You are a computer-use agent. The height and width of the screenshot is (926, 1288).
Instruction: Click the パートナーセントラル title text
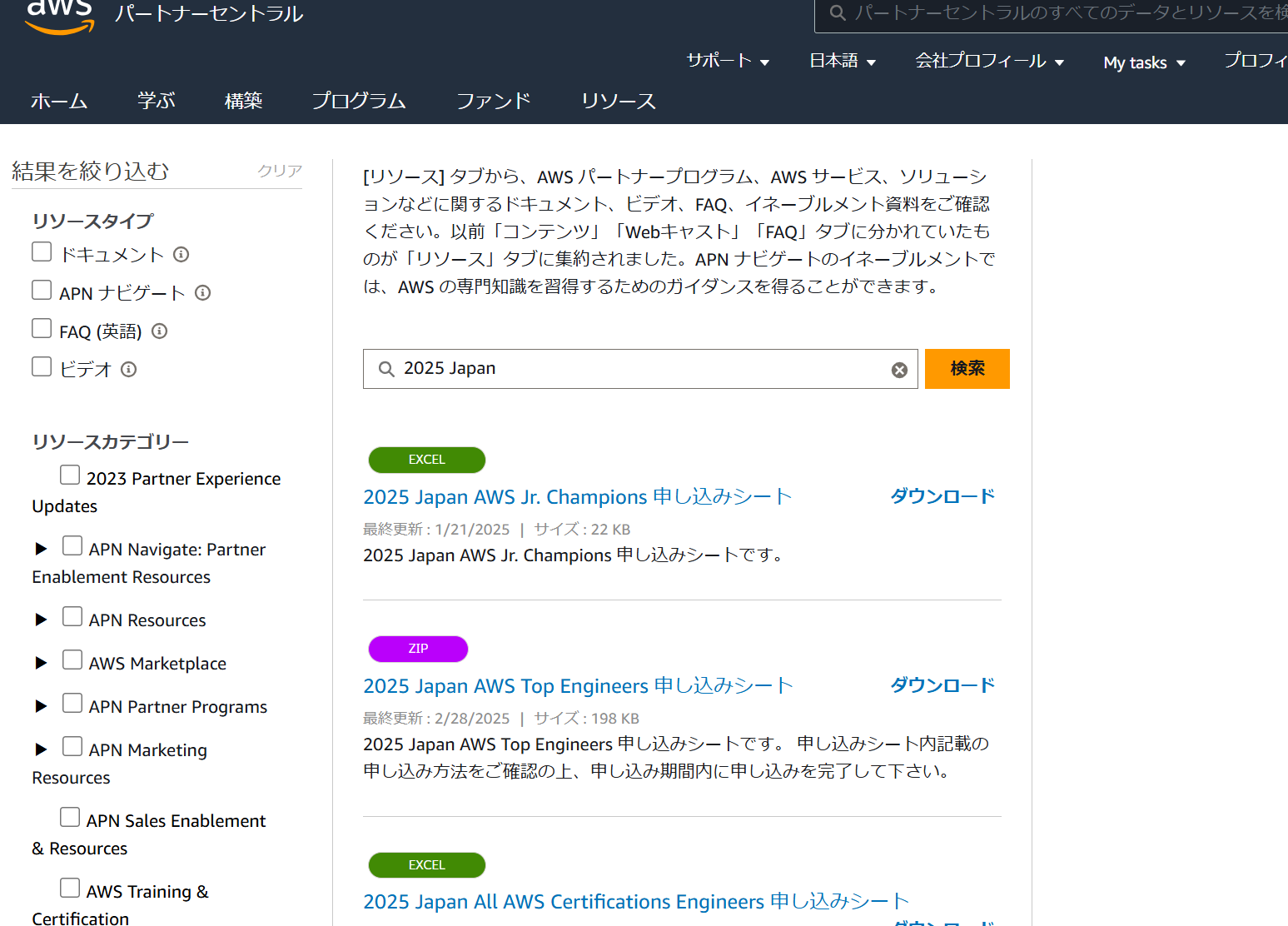coord(209,13)
